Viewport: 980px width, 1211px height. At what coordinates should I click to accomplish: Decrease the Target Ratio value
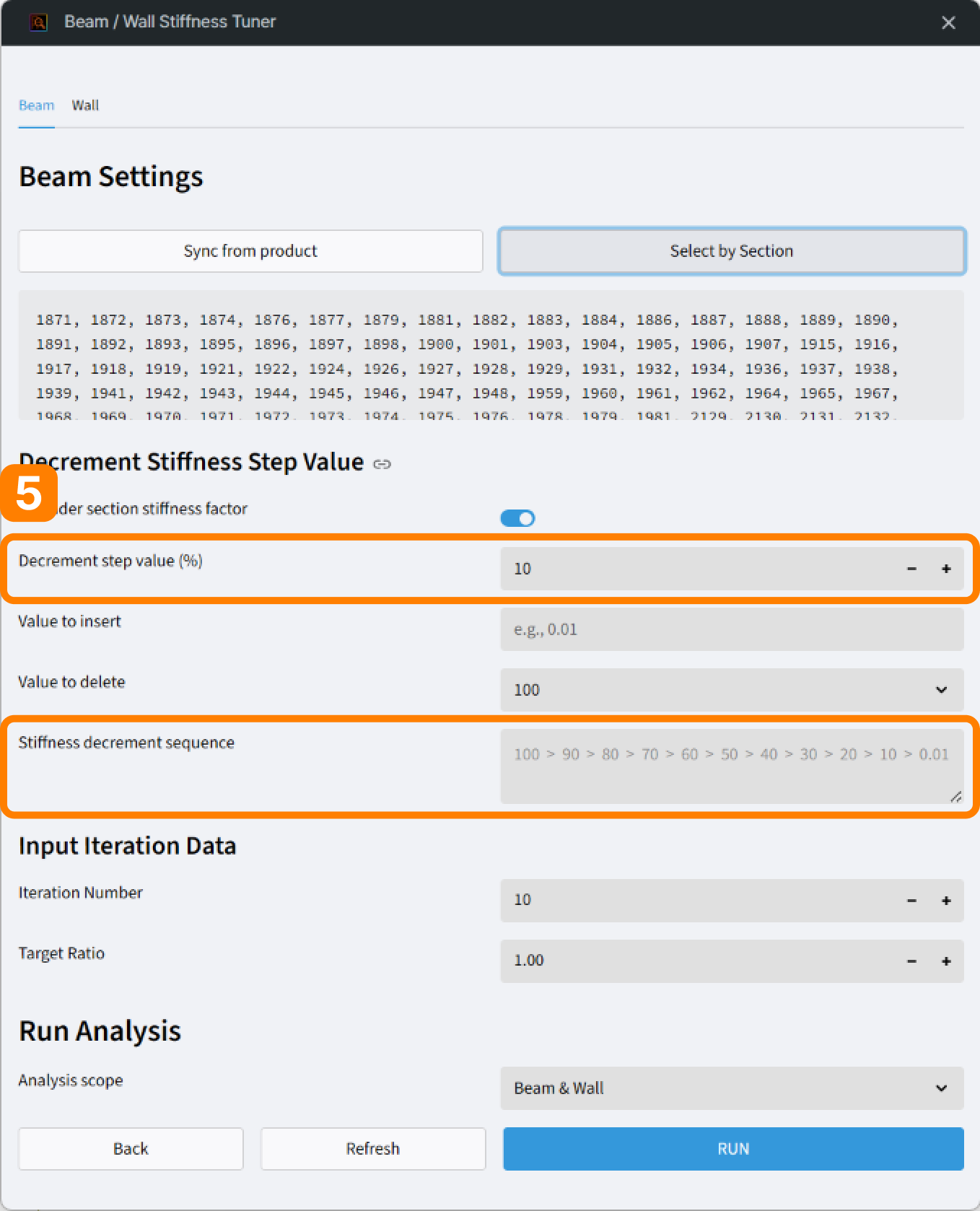pyautogui.click(x=911, y=961)
